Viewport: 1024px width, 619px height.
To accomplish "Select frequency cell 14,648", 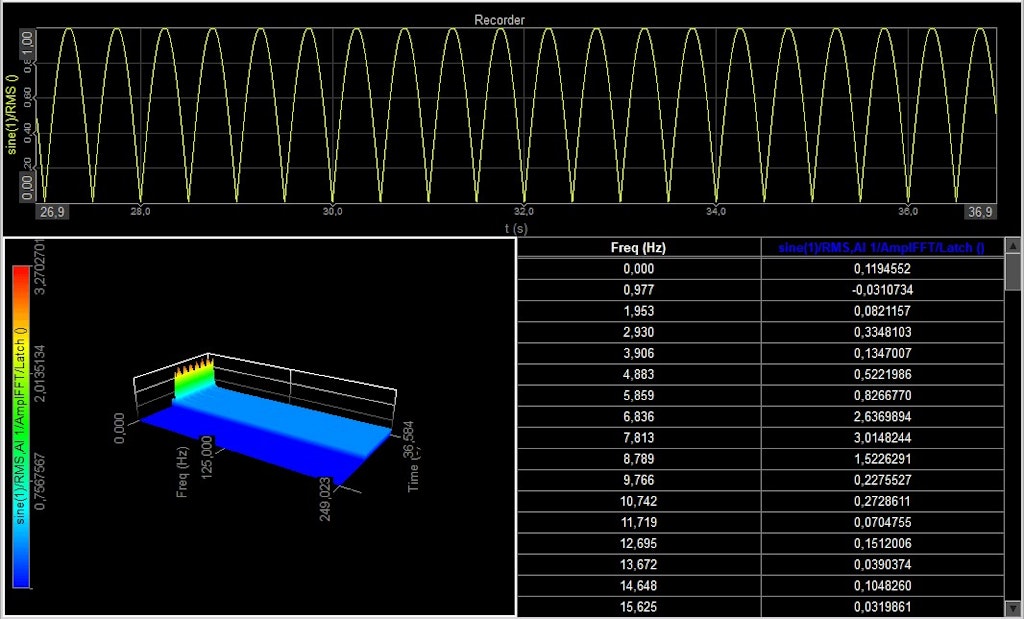I will [639, 586].
